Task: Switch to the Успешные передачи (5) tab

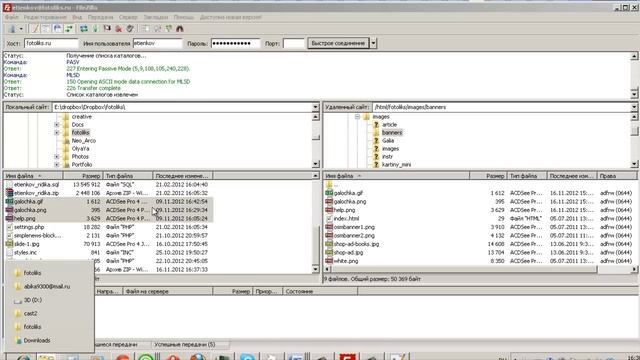Action: (184, 344)
